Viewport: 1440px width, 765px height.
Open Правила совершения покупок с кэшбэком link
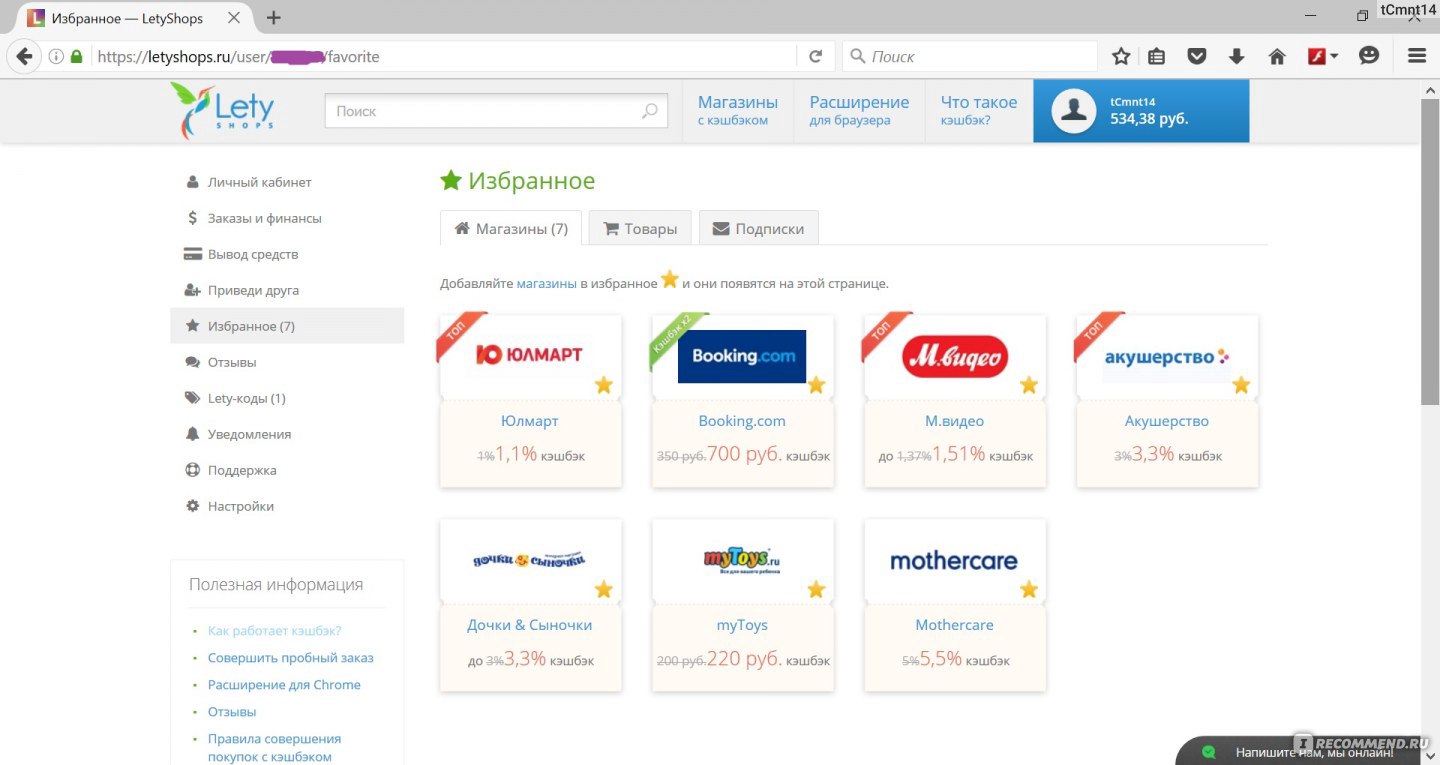pyautogui.click(x=275, y=748)
